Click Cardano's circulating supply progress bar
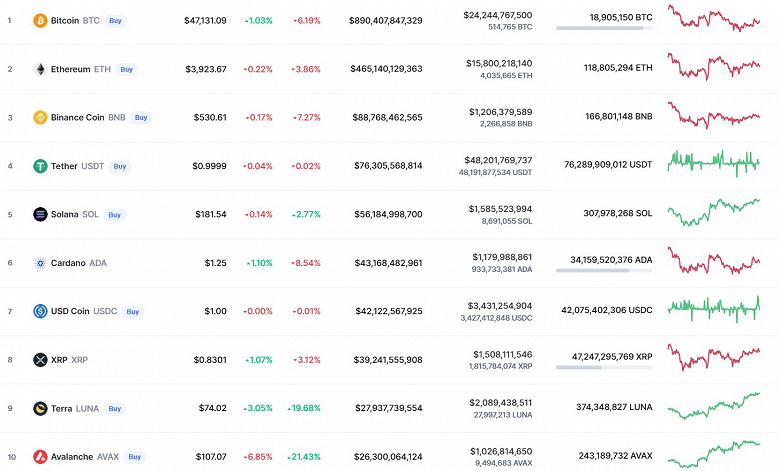Image resolution: width=780 pixels, height=471 pixels. [x=603, y=270]
